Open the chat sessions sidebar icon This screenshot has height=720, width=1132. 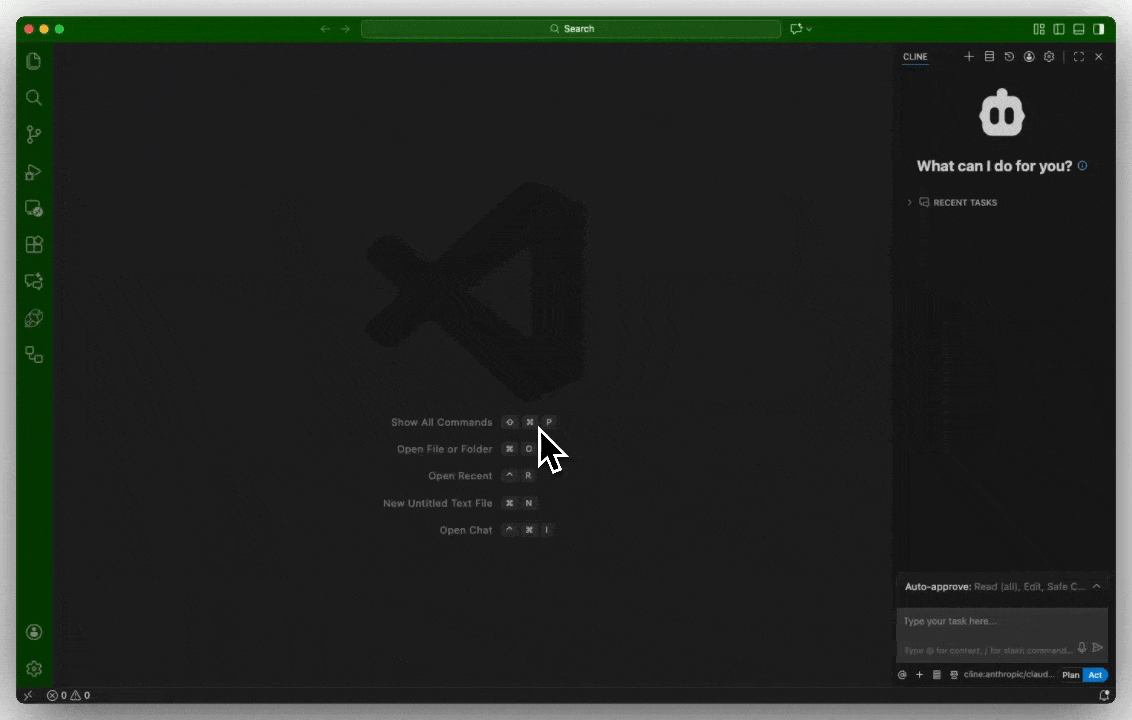[33, 282]
